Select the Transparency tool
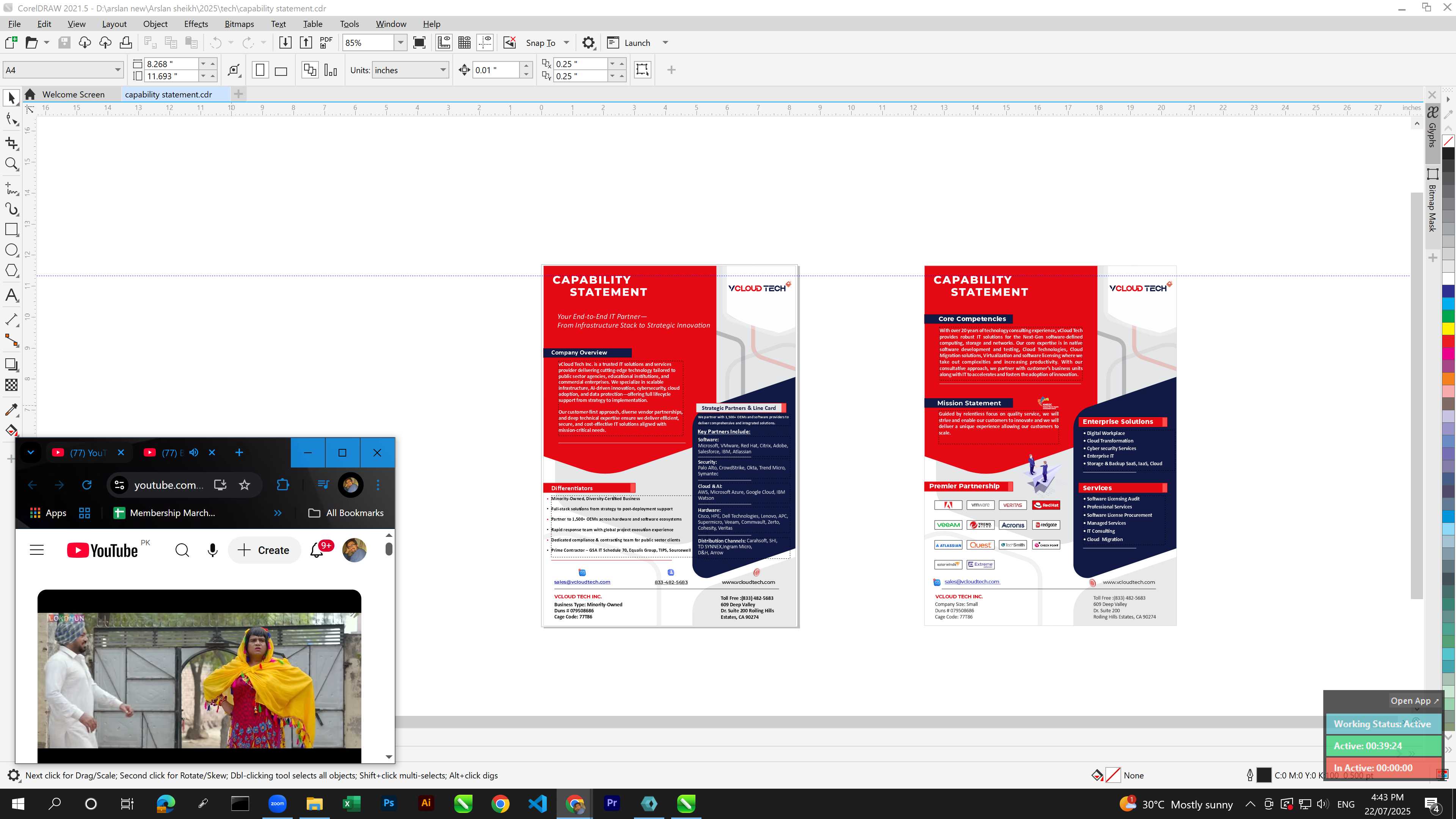 (11, 385)
